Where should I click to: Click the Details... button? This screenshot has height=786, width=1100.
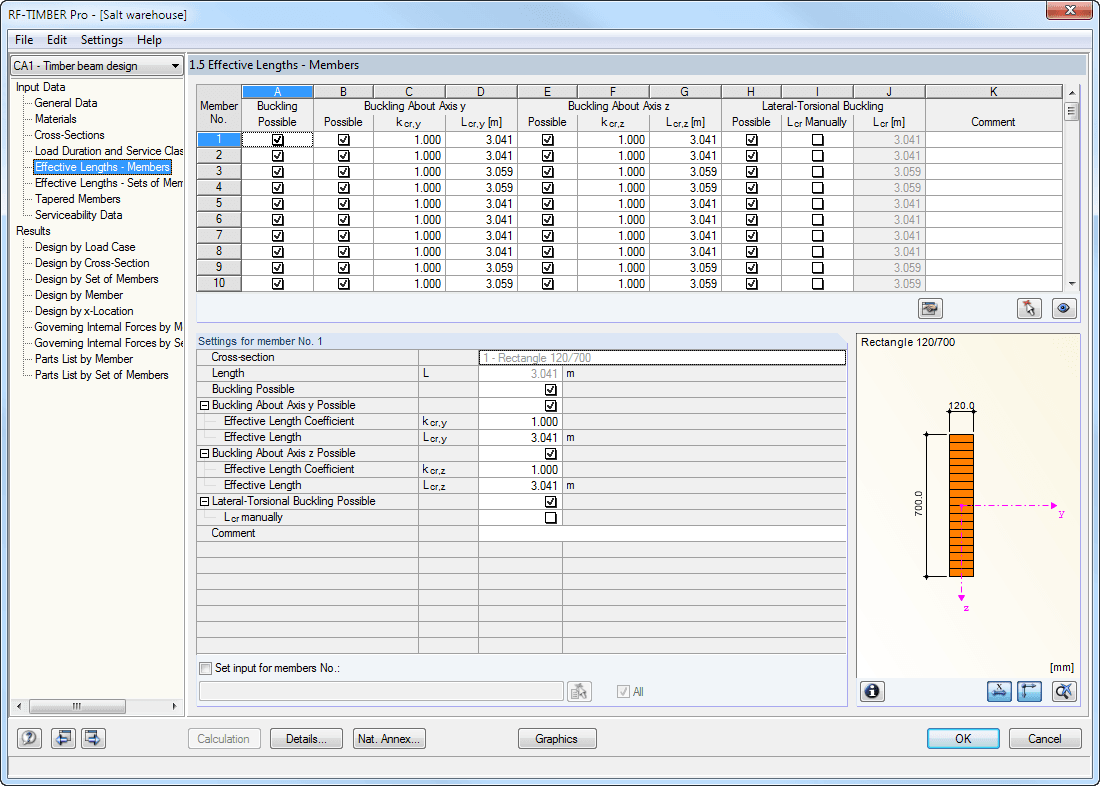(x=306, y=738)
